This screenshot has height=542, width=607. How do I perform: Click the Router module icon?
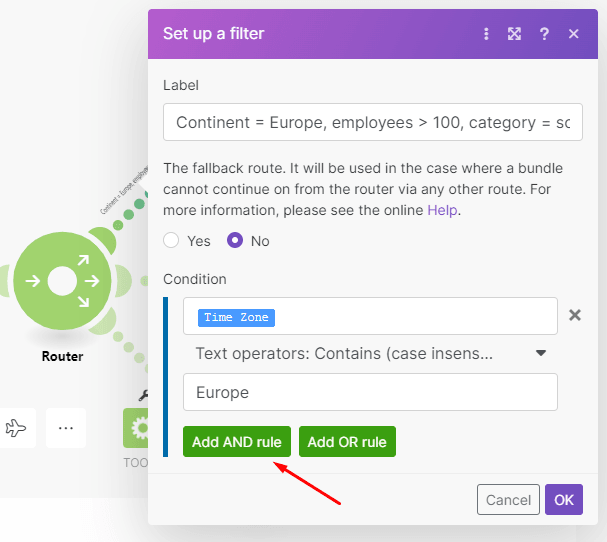tap(62, 281)
